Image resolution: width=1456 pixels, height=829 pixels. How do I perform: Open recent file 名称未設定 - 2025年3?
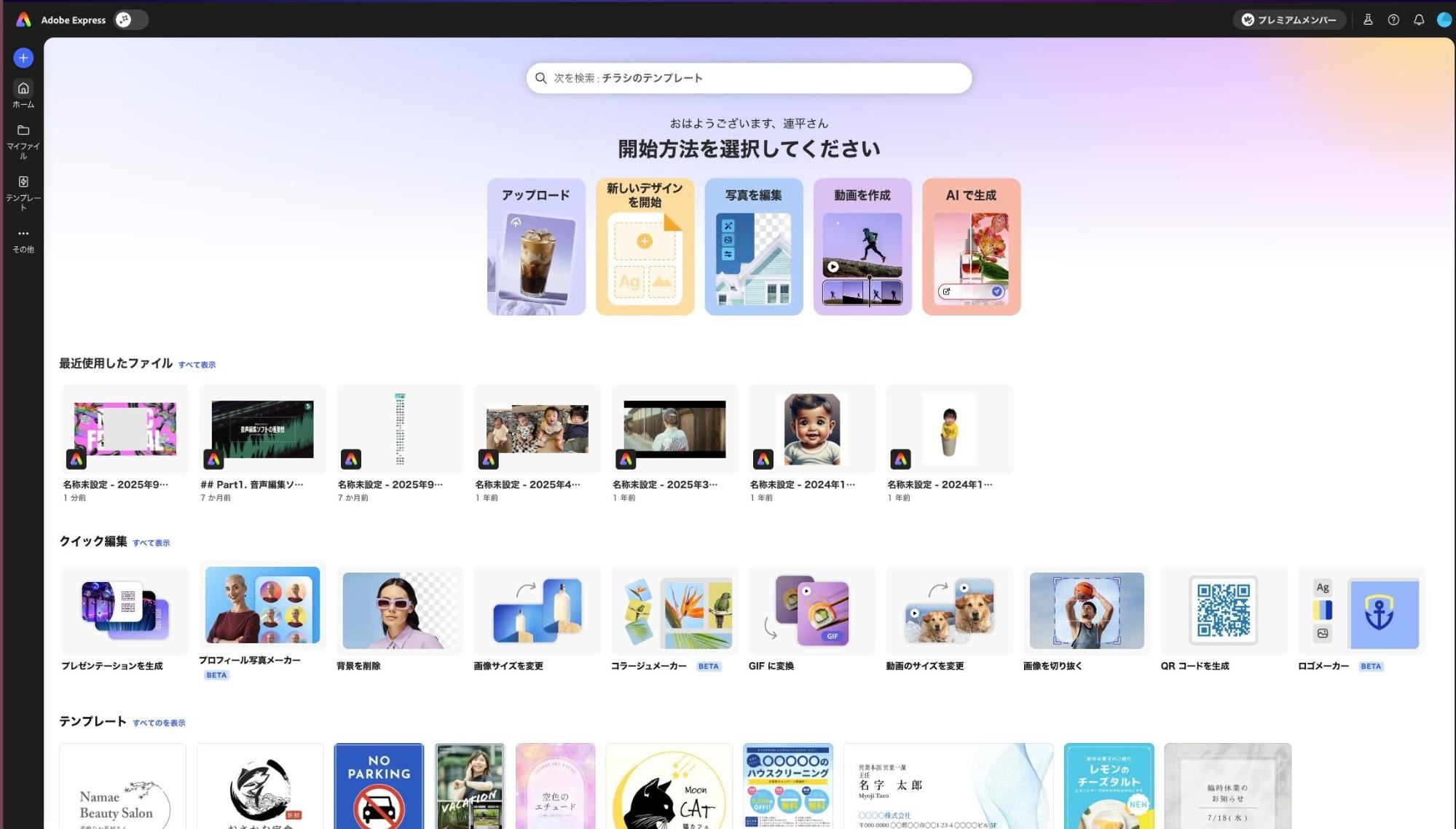(674, 444)
